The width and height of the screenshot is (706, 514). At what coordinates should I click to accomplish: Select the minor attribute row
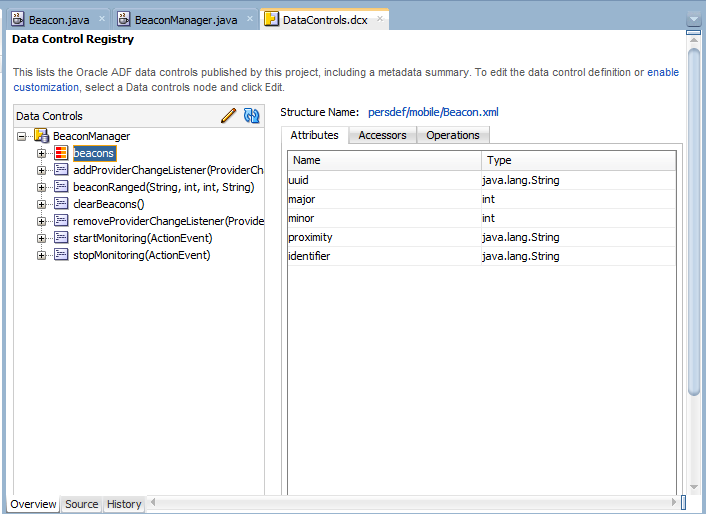(481, 218)
